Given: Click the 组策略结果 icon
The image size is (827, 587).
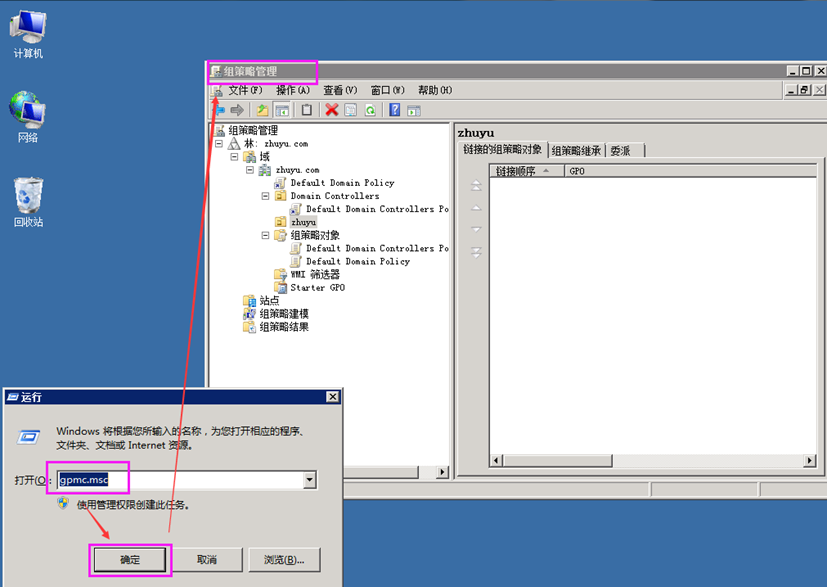Looking at the screenshot, I should click(249, 327).
